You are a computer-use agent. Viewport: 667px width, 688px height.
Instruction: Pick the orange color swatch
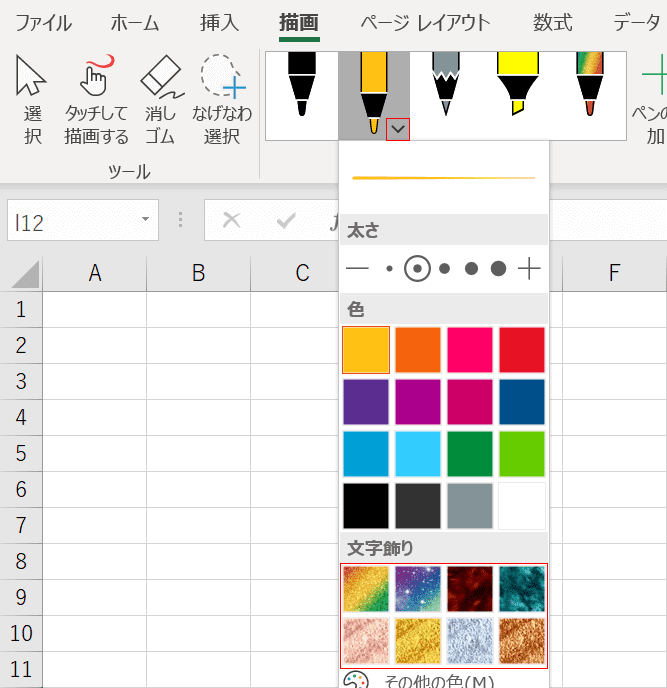(x=418, y=350)
